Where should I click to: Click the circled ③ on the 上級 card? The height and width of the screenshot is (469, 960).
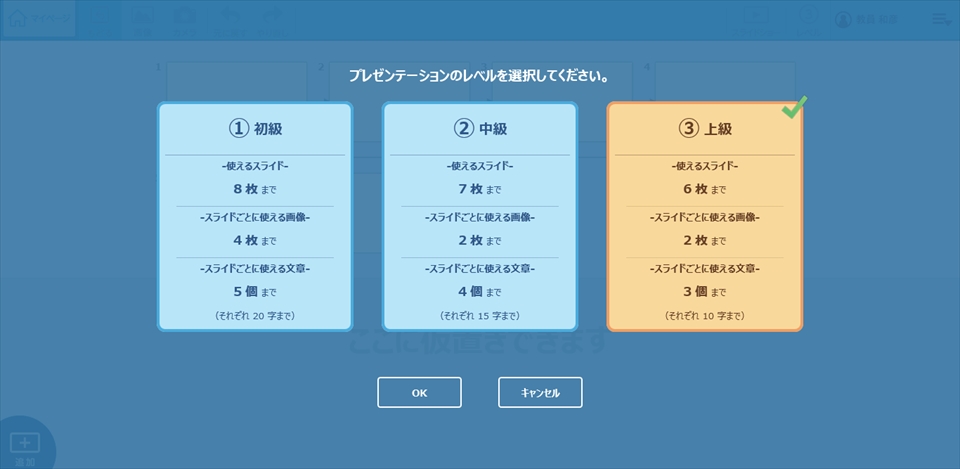pos(688,129)
